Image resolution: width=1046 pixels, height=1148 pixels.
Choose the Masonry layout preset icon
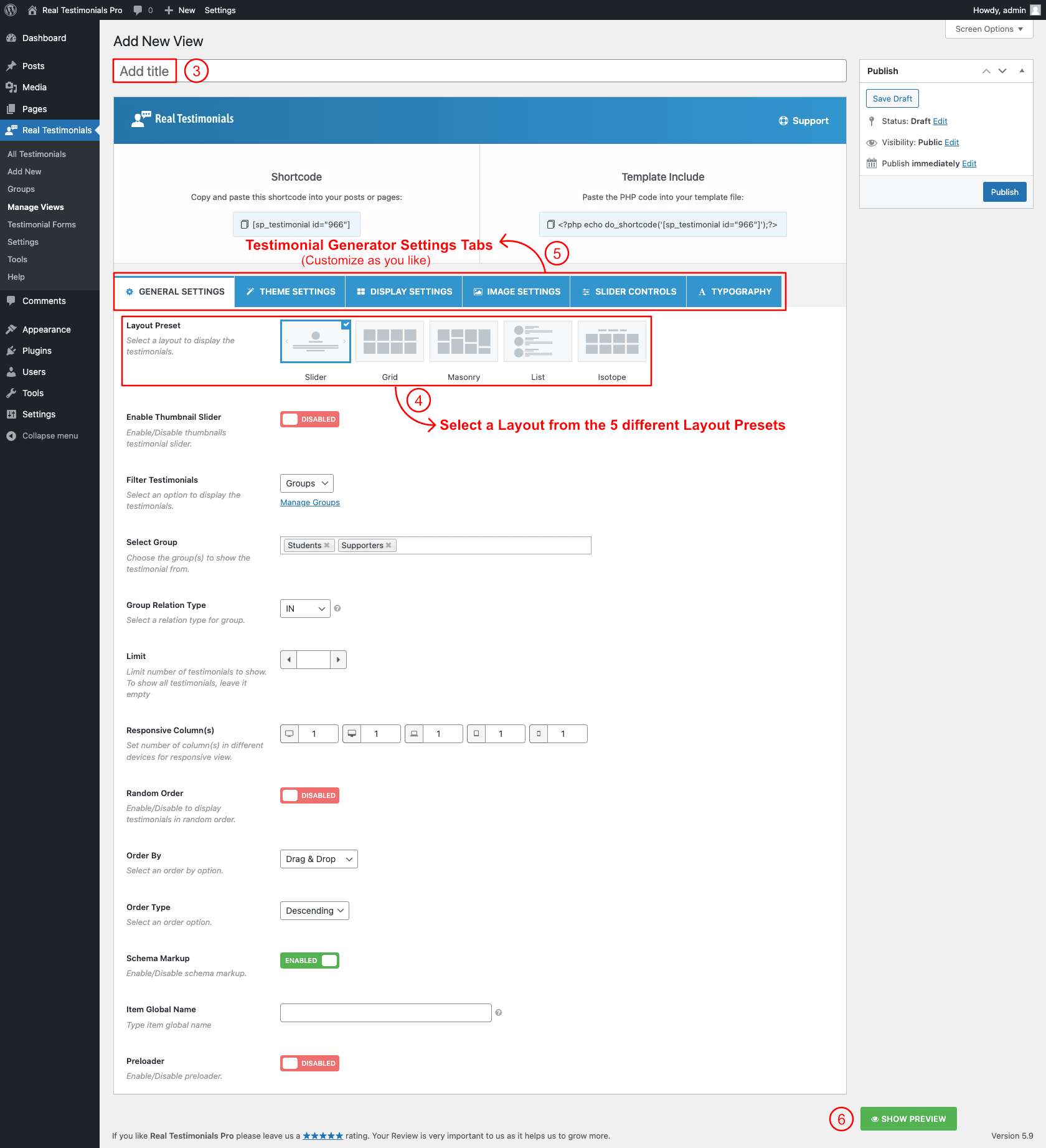pos(464,341)
